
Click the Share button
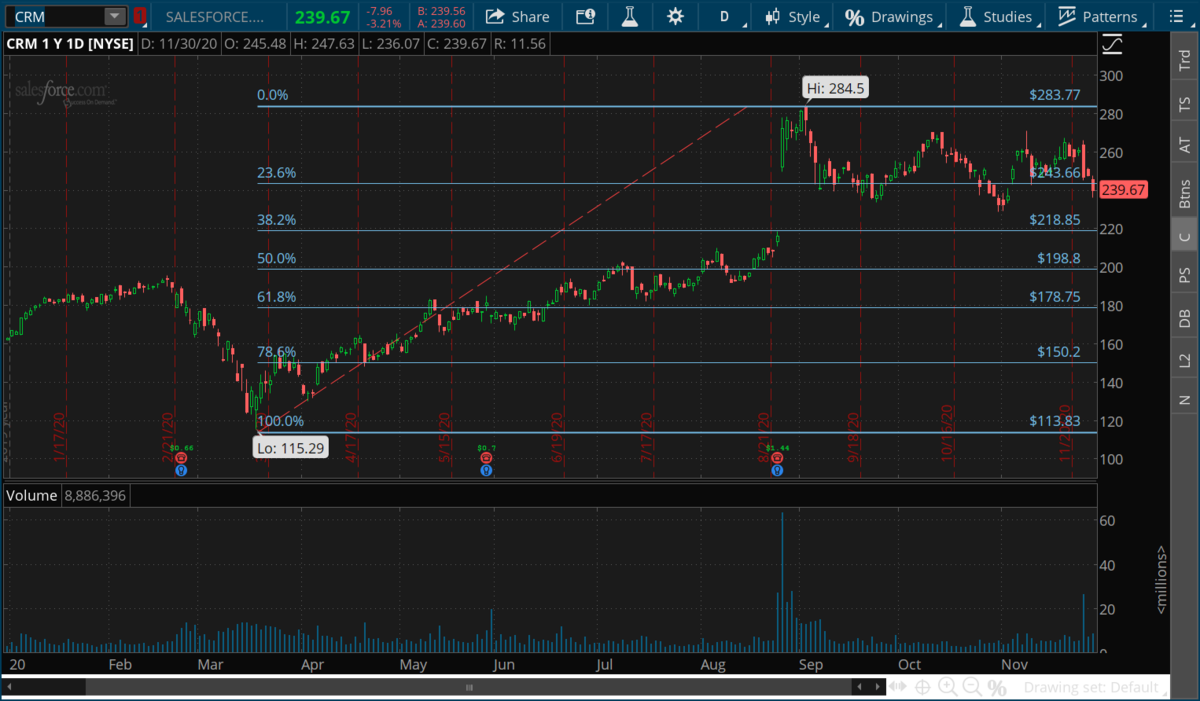517,17
